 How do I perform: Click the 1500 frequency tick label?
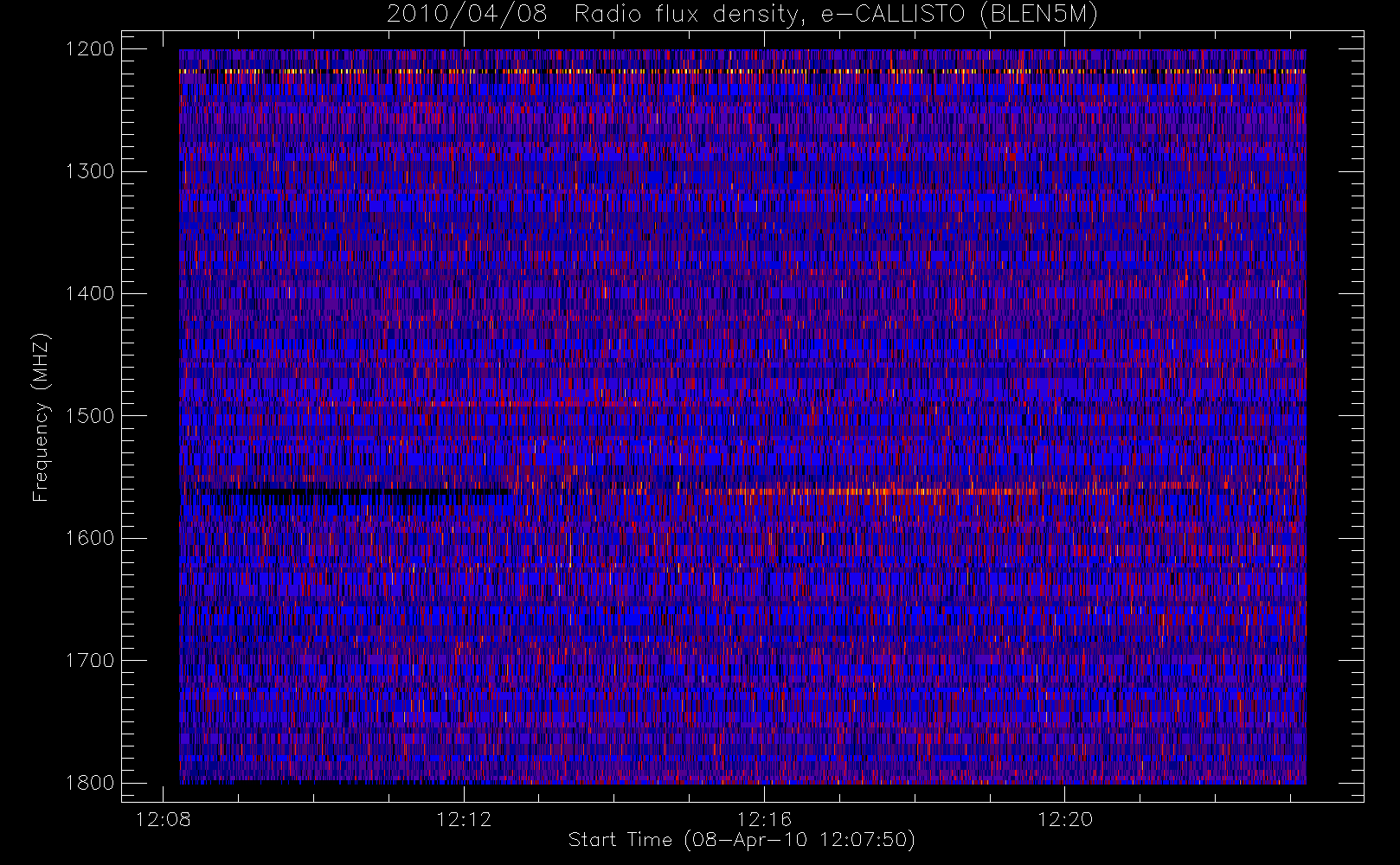pos(90,416)
